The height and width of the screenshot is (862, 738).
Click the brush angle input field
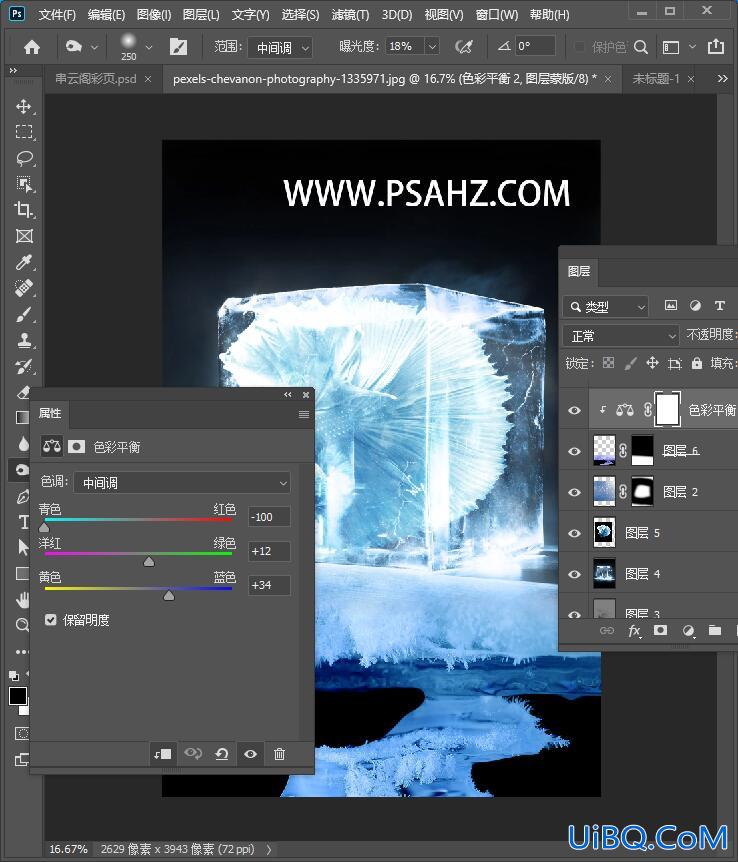point(535,46)
